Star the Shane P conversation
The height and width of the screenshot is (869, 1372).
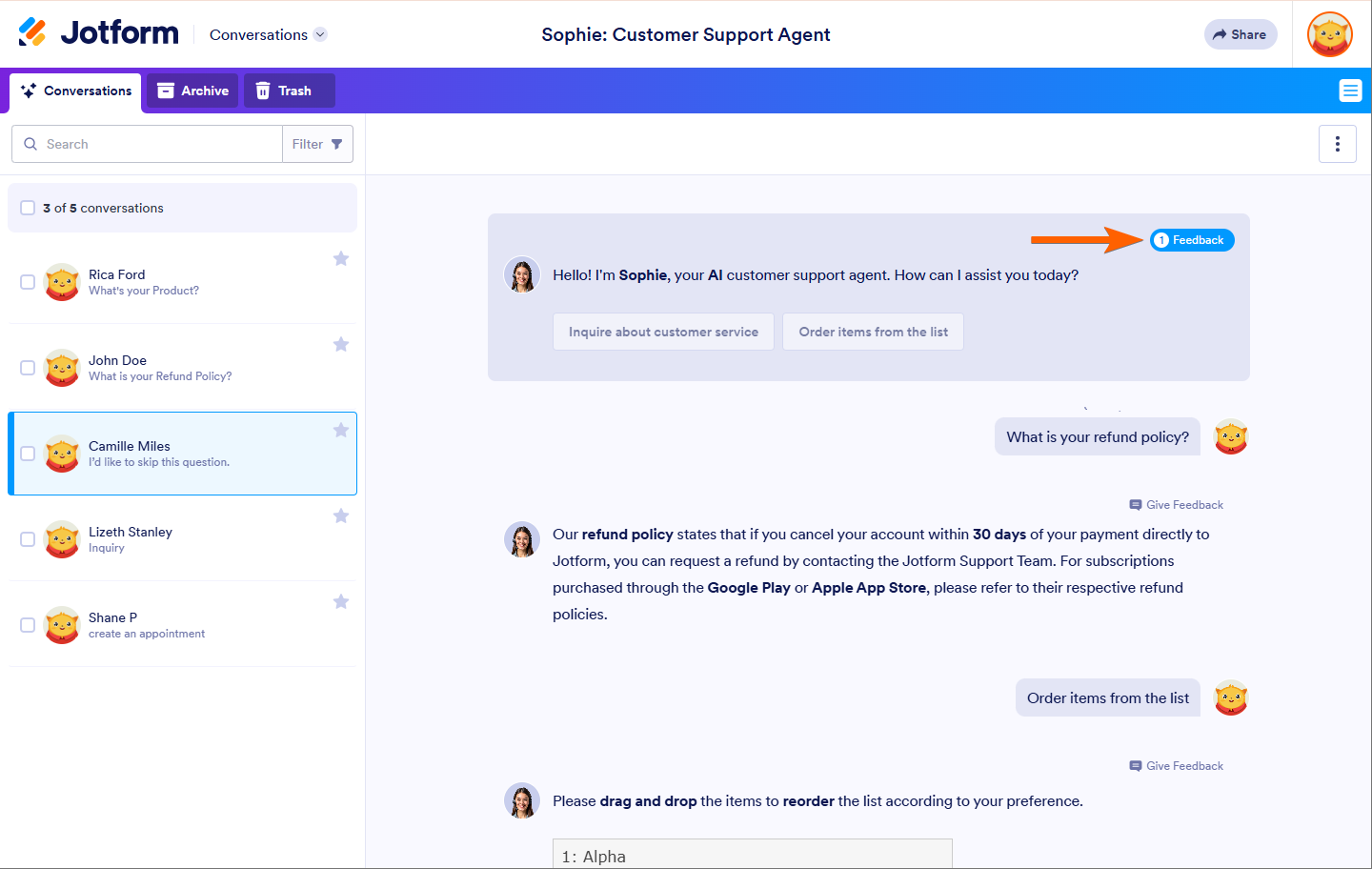pyautogui.click(x=341, y=602)
